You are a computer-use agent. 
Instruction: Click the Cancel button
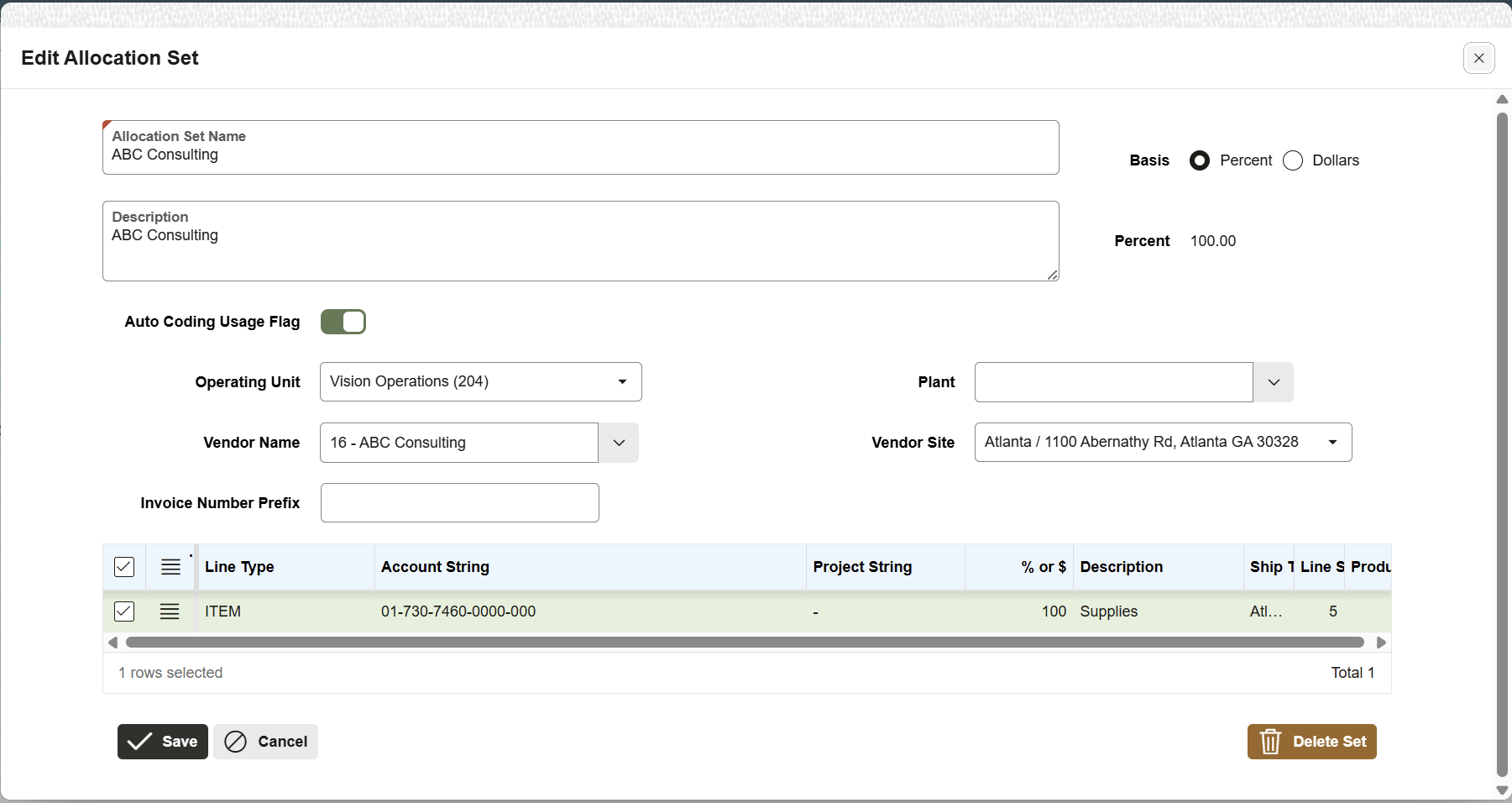click(x=265, y=742)
